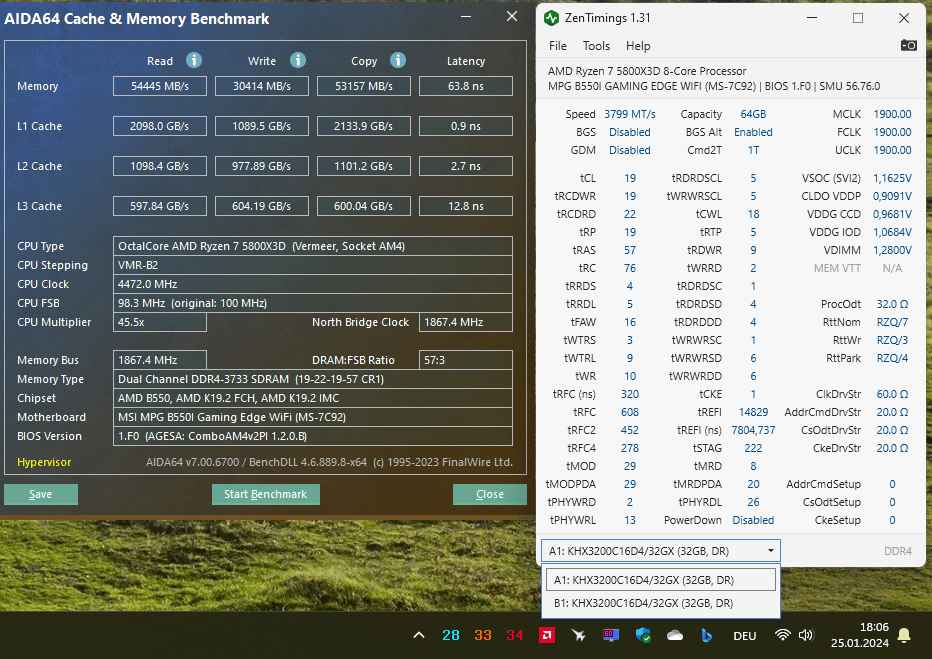Click the Memory Latency value 63.8 ns
Screen dimensions: 932x659
[x=465, y=86]
